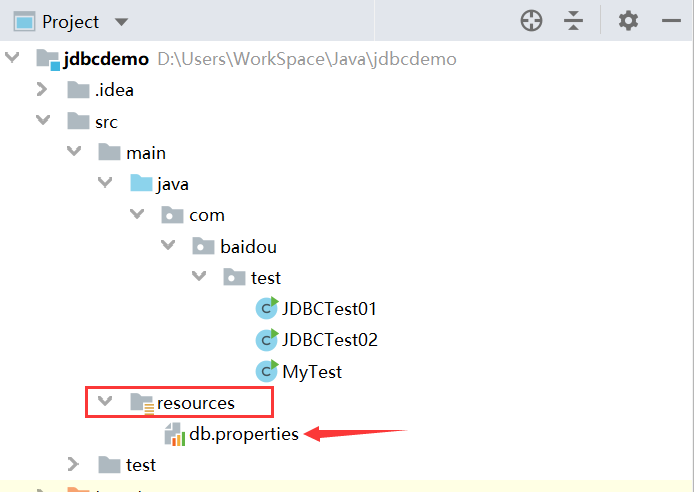Select the com package label
694x492 pixels.
(x=207, y=215)
